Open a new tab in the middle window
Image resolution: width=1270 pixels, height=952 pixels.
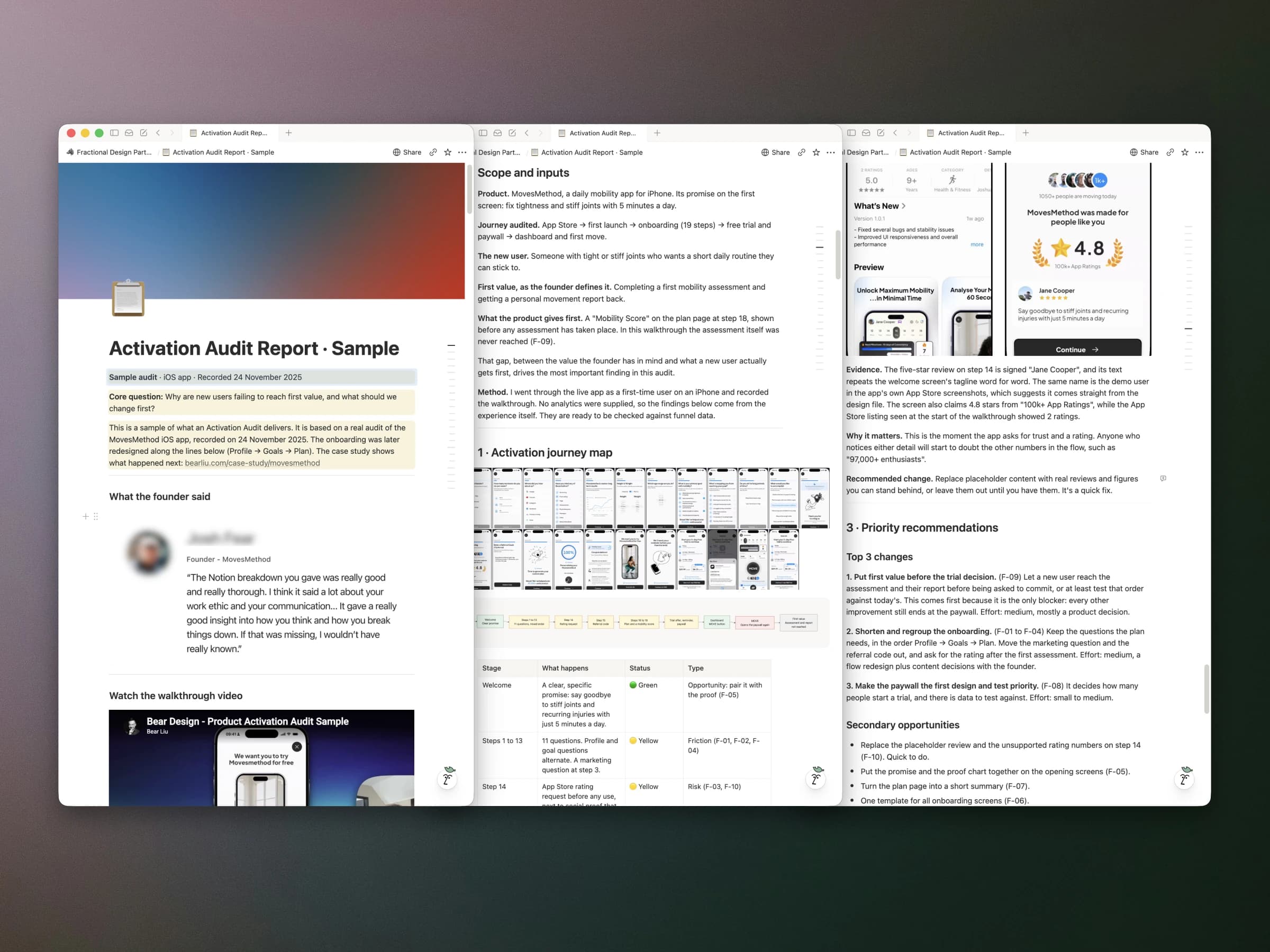(x=657, y=133)
